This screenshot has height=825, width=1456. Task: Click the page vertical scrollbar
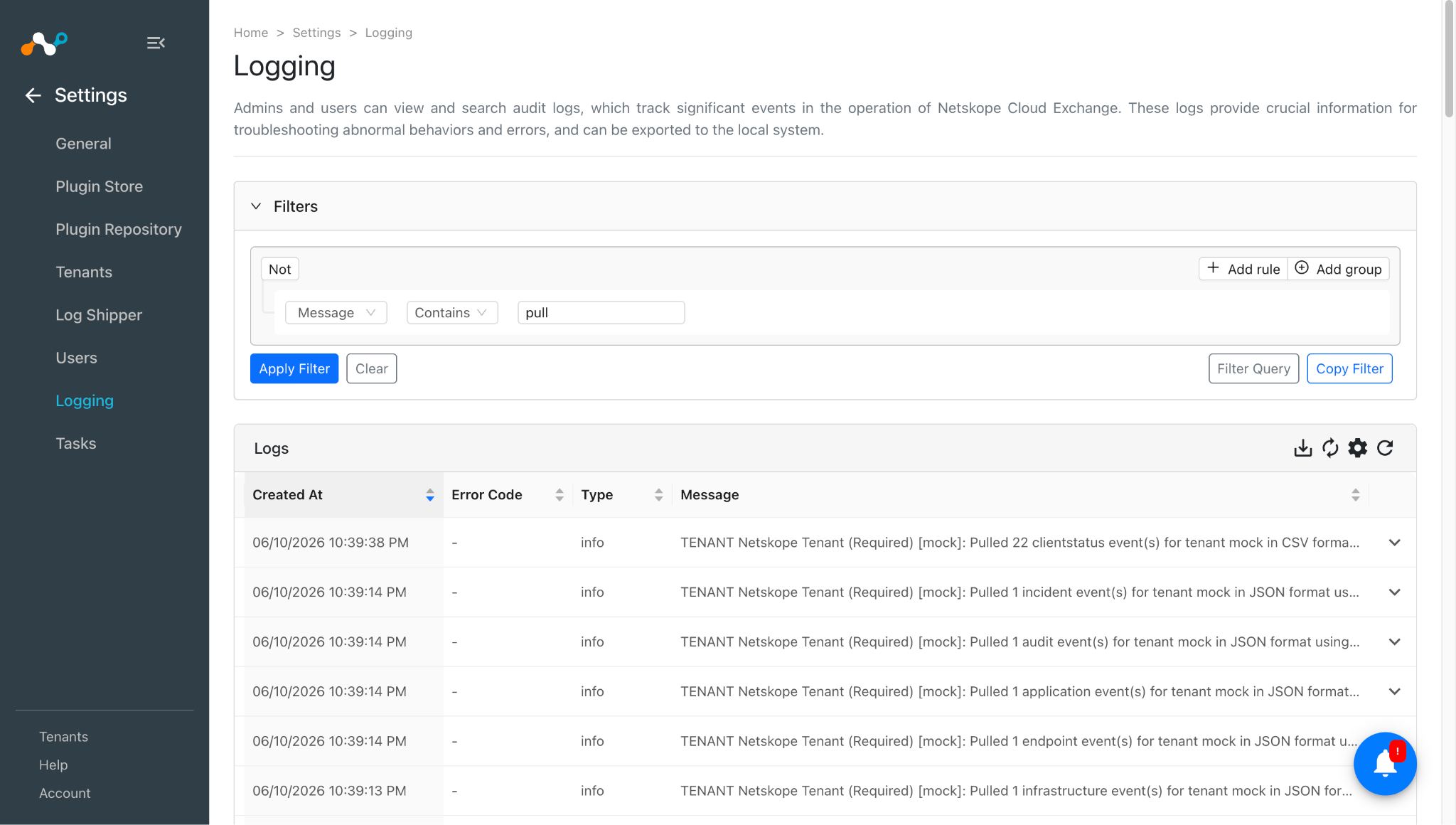click(1449, 58)
